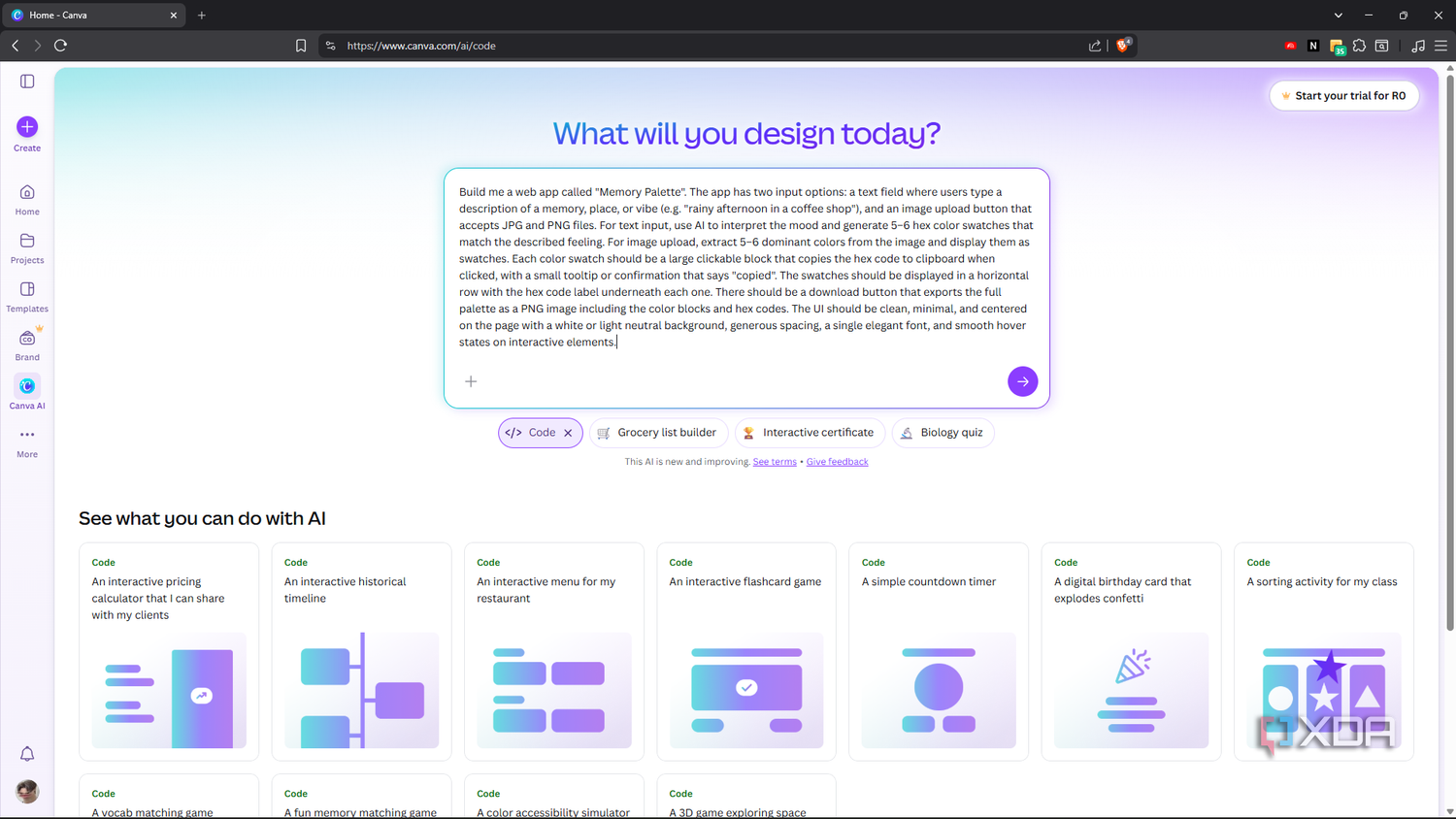Open Projects in the sidebar

pyautogui.click(x=27, y=248)
